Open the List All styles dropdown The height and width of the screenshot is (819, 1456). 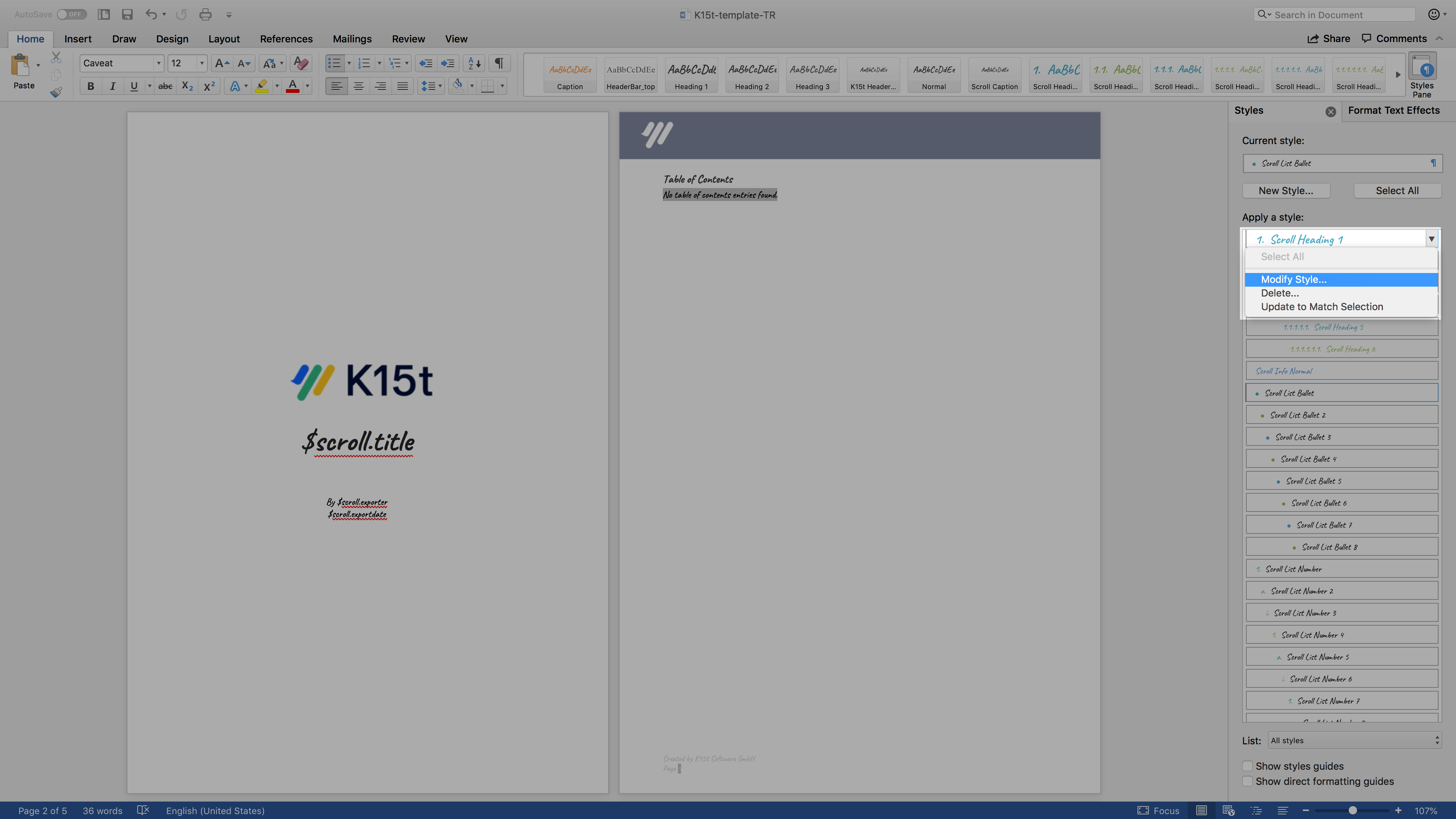[1354, 741]
